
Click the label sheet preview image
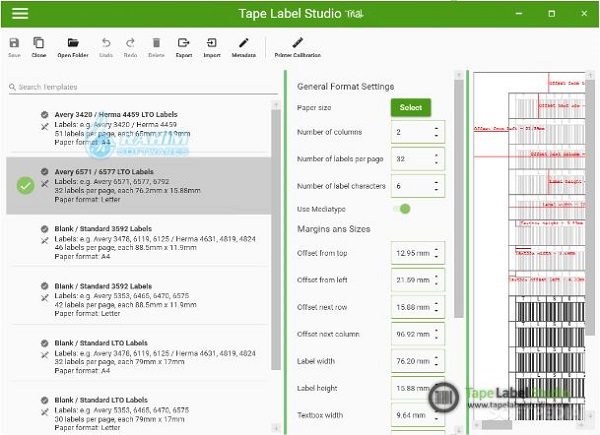point(529,245)
